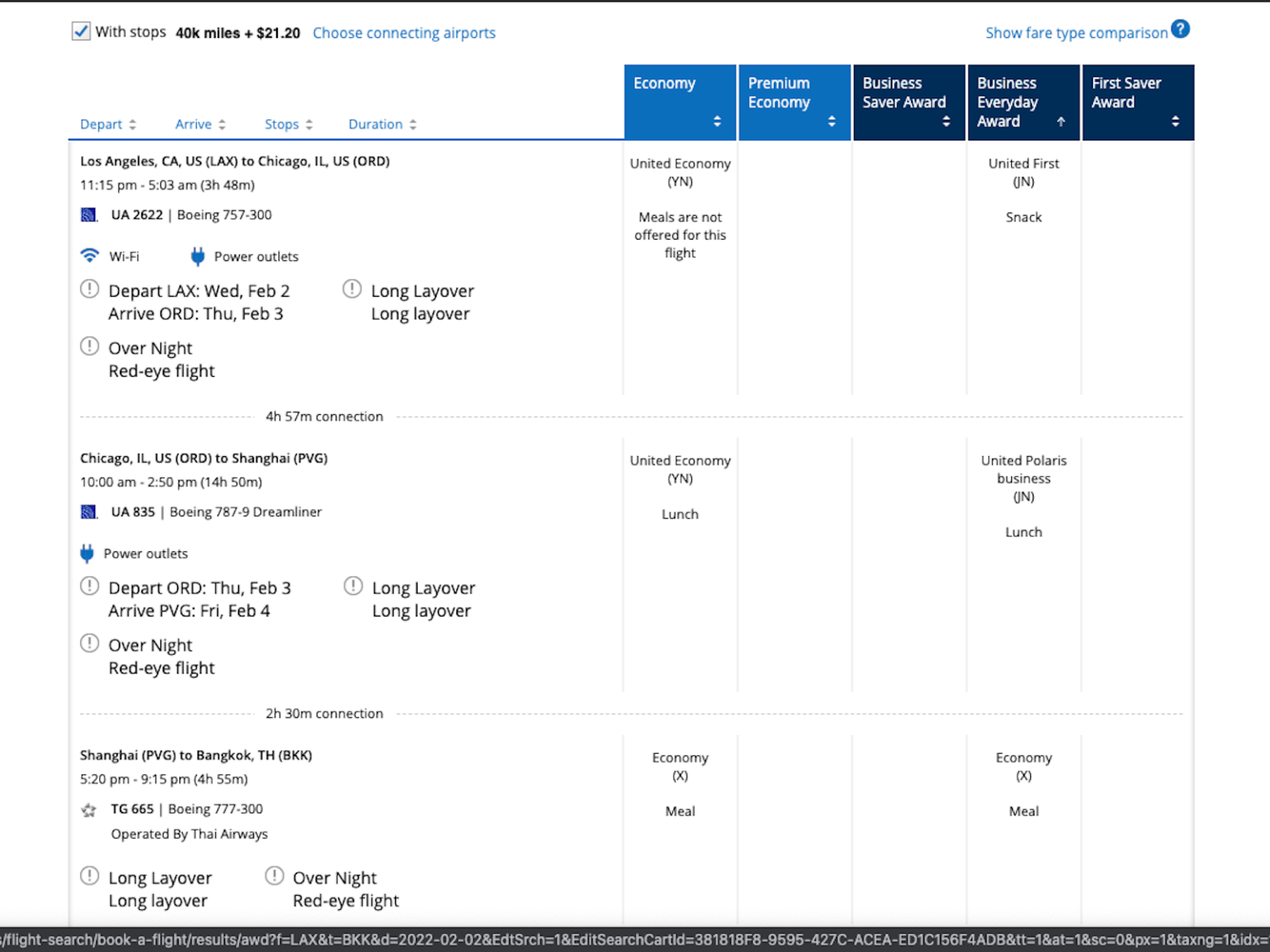Click the United logo next to UA 835
1270x952 pixels.
89,512
